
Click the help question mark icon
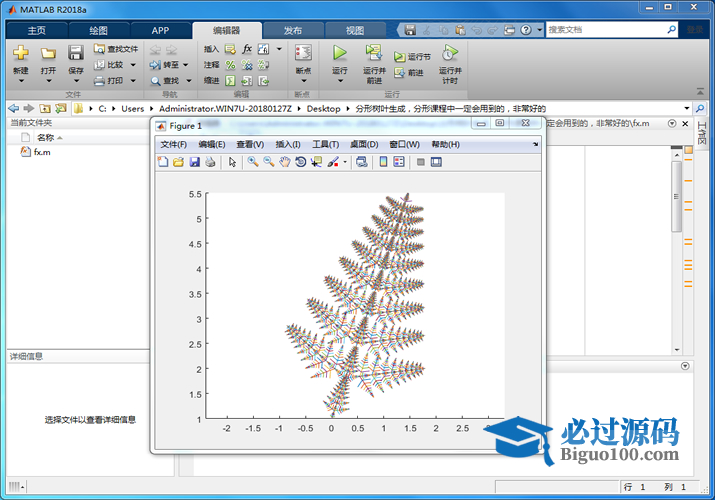(x=526, y=30)
